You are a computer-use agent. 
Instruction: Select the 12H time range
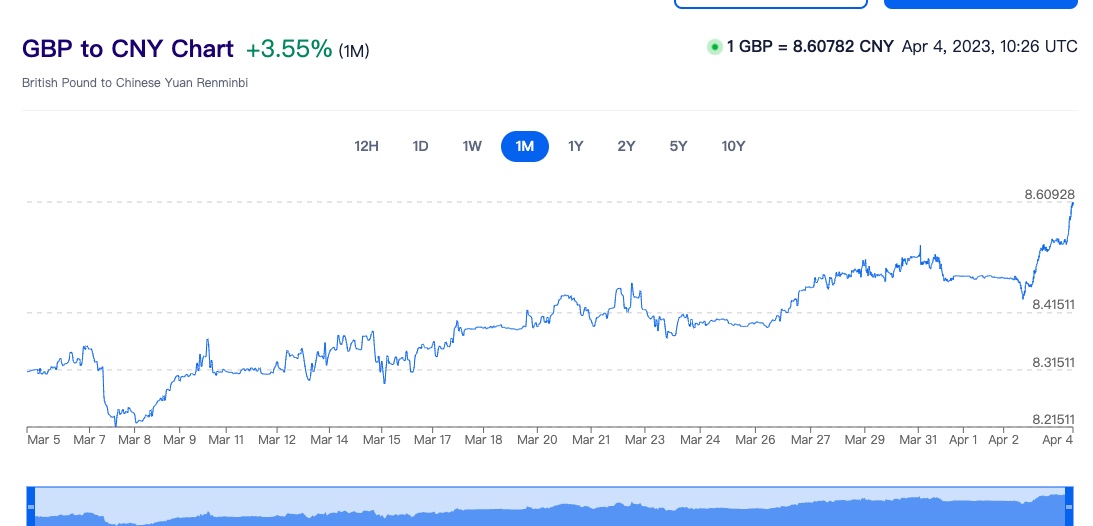[366, 146]
